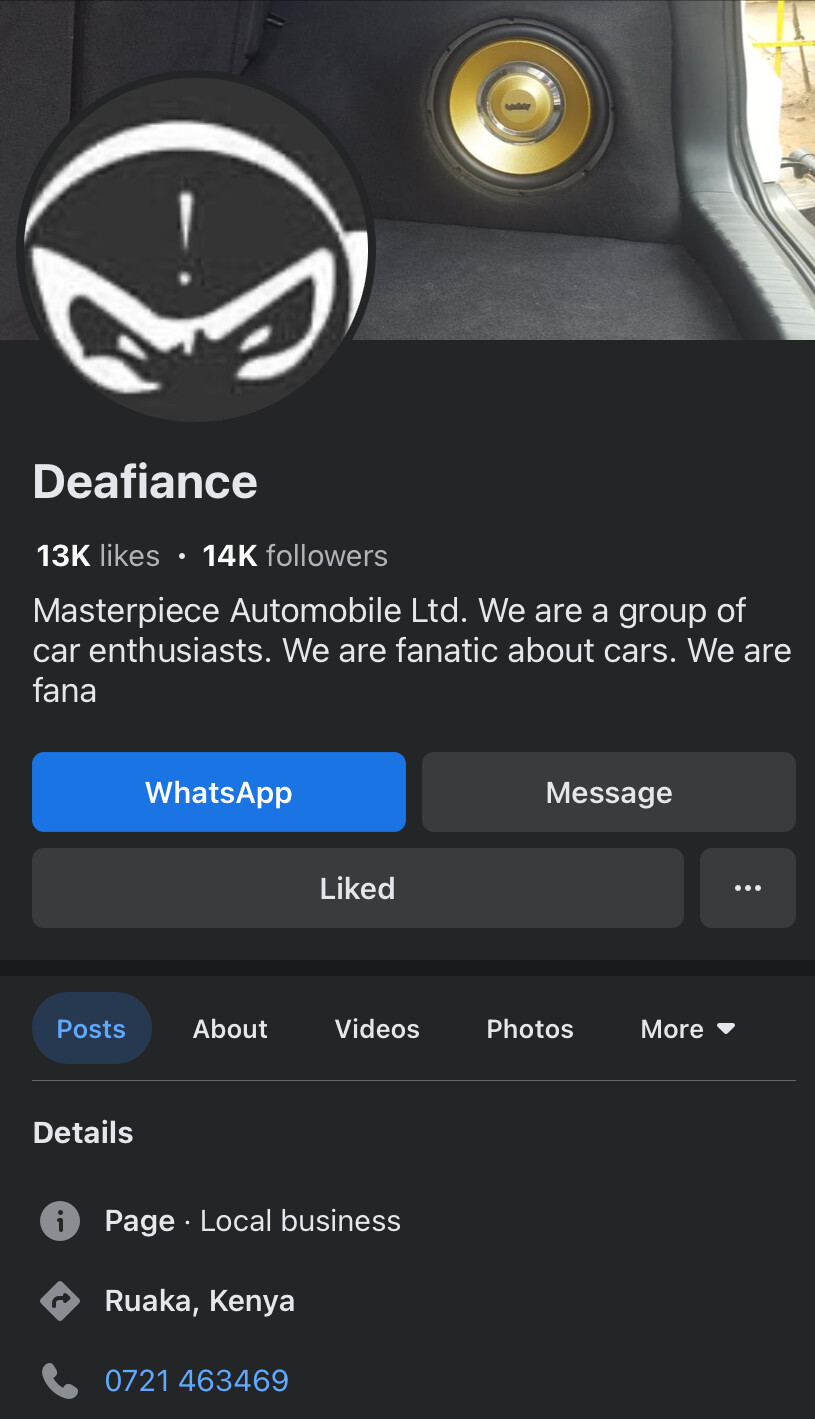Image resolution: width=815 pixels, height=1419 pixels.
Task: Open the About tab
Action: coord(230,1029)
